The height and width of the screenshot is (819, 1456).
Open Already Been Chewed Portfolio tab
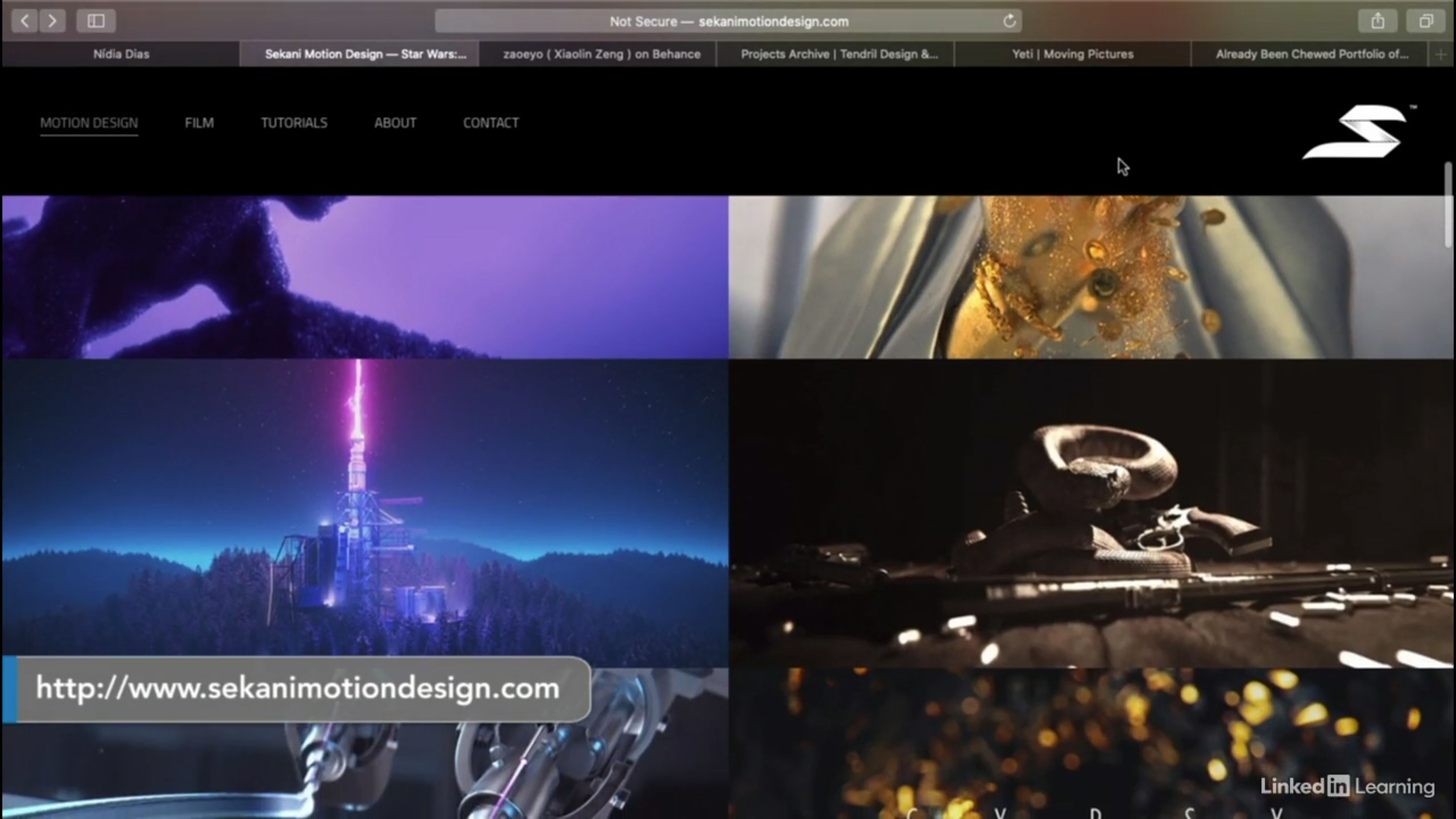[1311, 54]
